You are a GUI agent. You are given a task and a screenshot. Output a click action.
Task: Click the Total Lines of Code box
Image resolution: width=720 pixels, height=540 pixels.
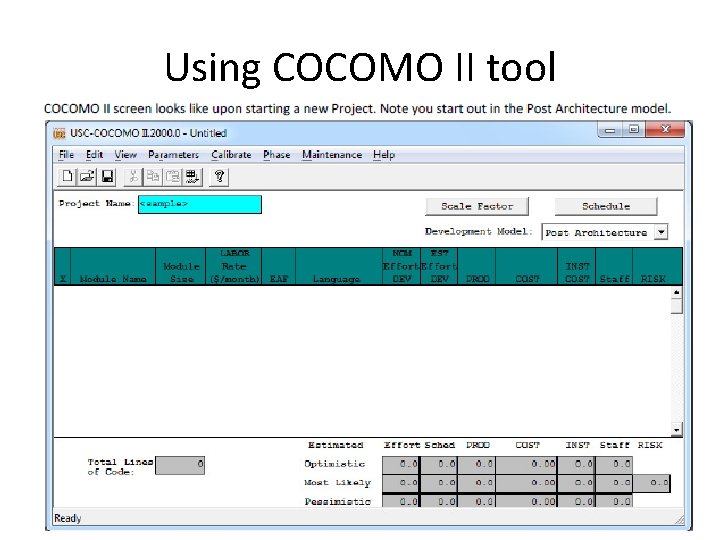pos(180,465)
